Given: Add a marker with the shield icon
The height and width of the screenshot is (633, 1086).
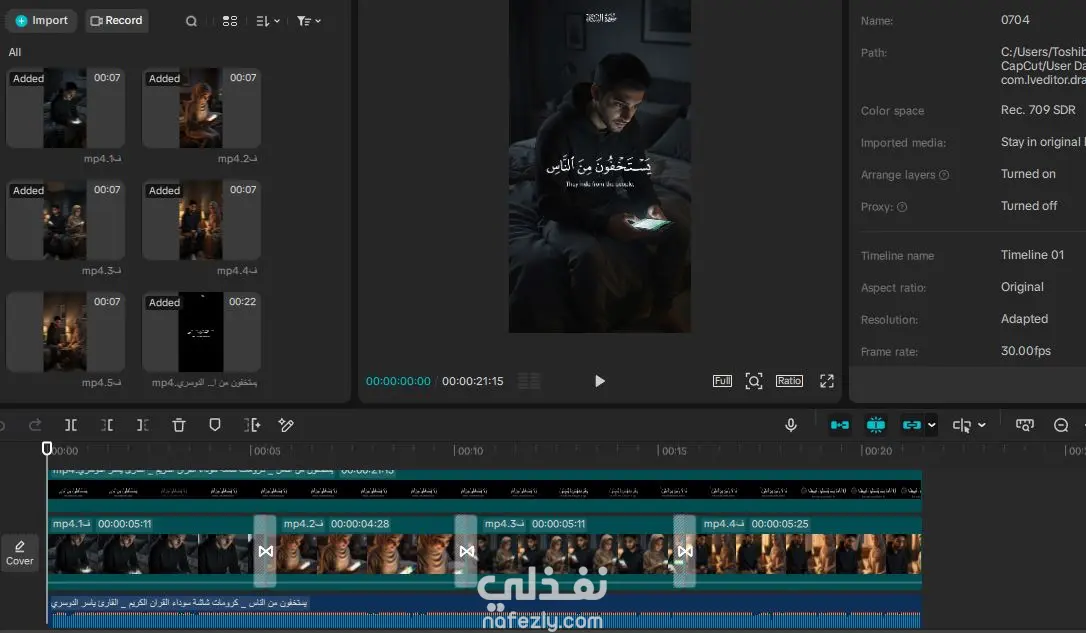Looking at the screenshot, I should pos(215,425).
